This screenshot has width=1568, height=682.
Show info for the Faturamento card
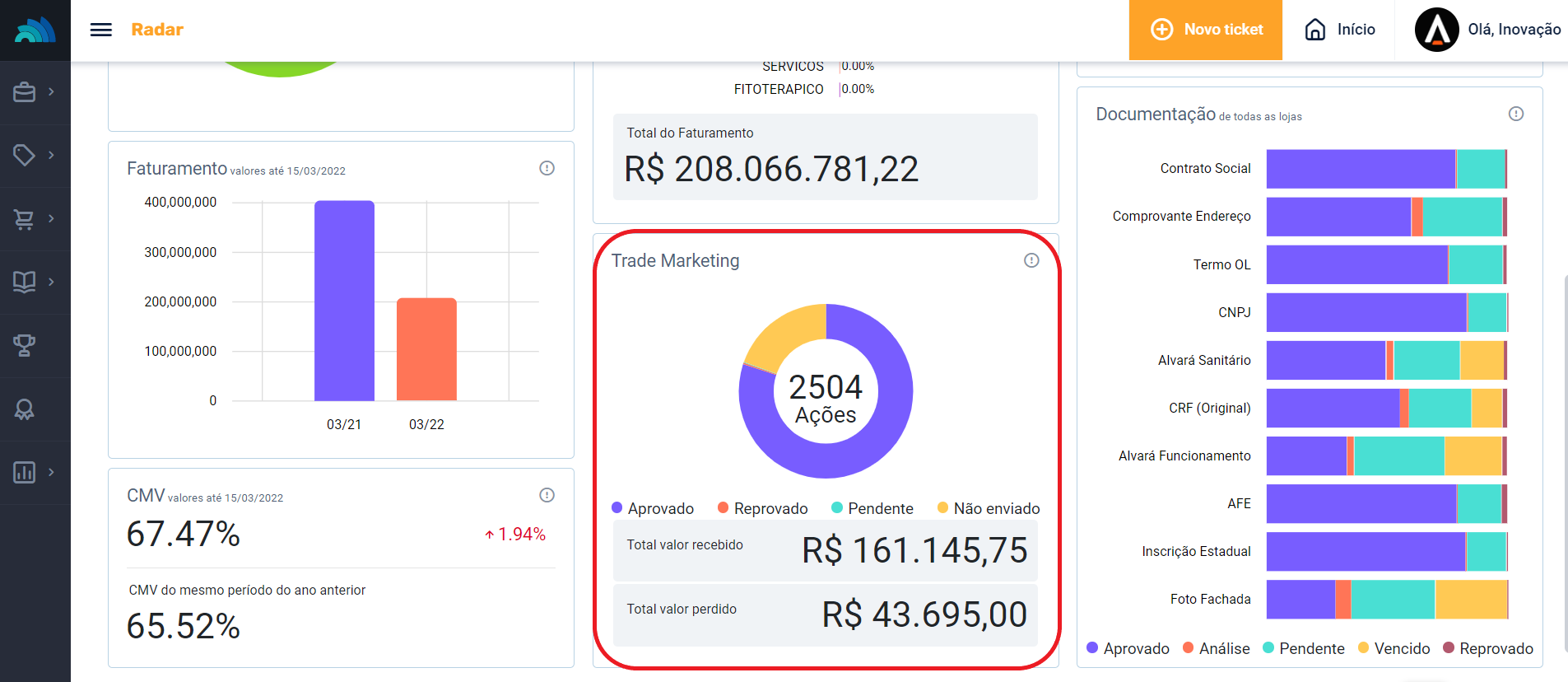pyautogui.click(x=547, y=168)
